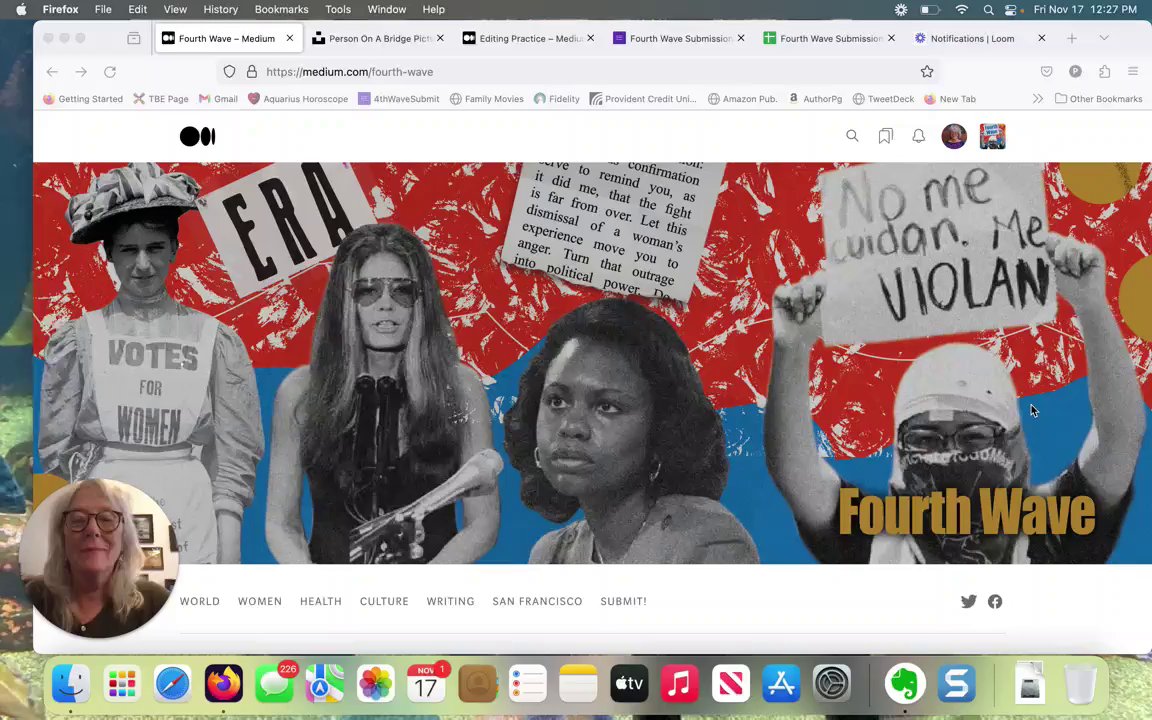
Task: Open Medium reading list bookmarks icon
Action: point(885,136)
